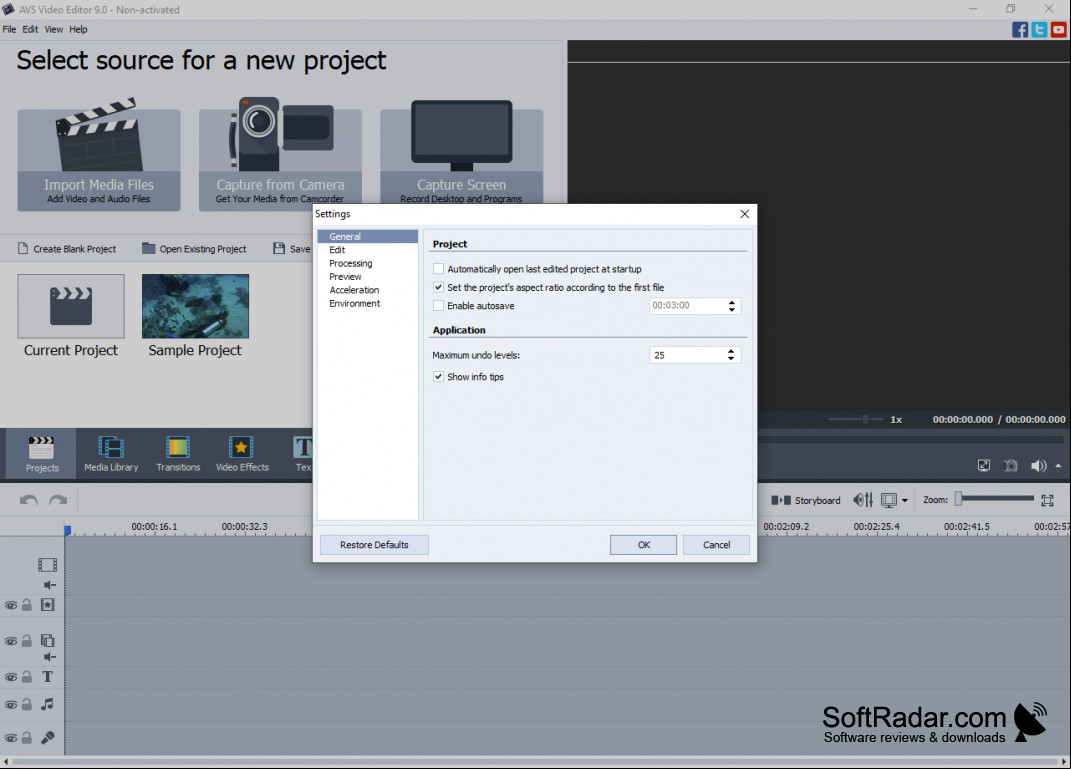
Task: Select Preview in the Settings list
Action: tap(367, 277)
